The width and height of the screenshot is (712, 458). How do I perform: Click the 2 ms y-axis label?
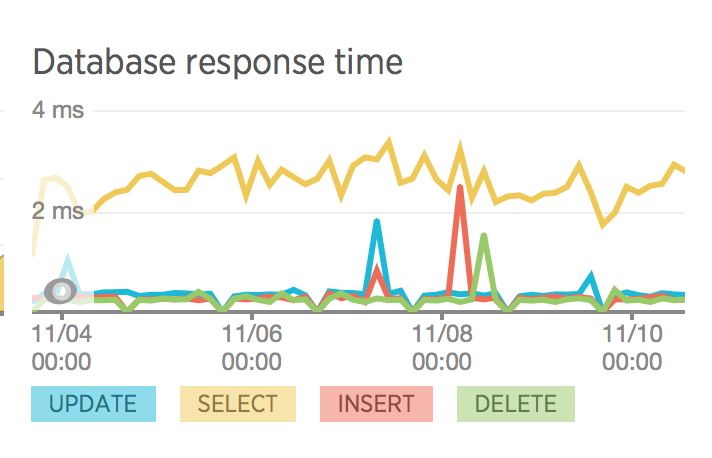[58, 211]
